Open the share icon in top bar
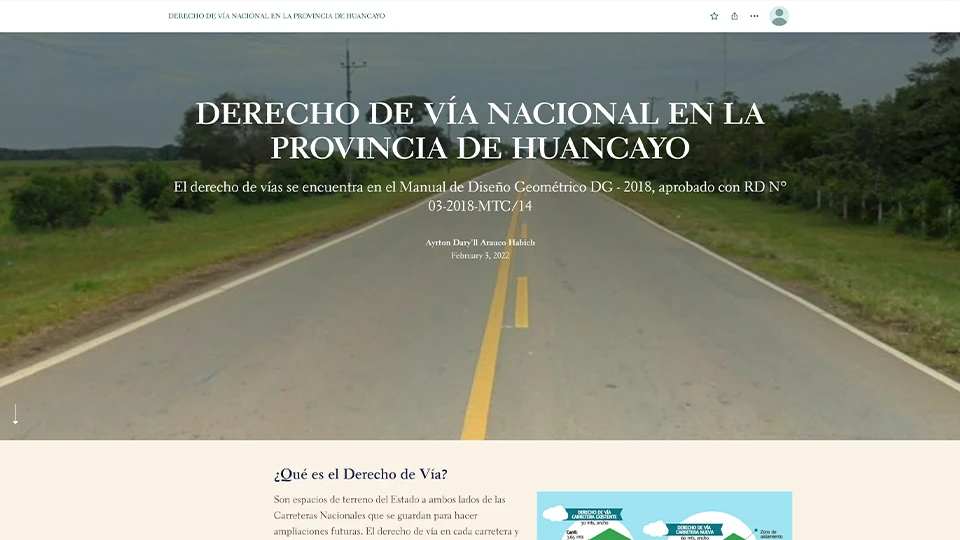 (x=734, y=16)
